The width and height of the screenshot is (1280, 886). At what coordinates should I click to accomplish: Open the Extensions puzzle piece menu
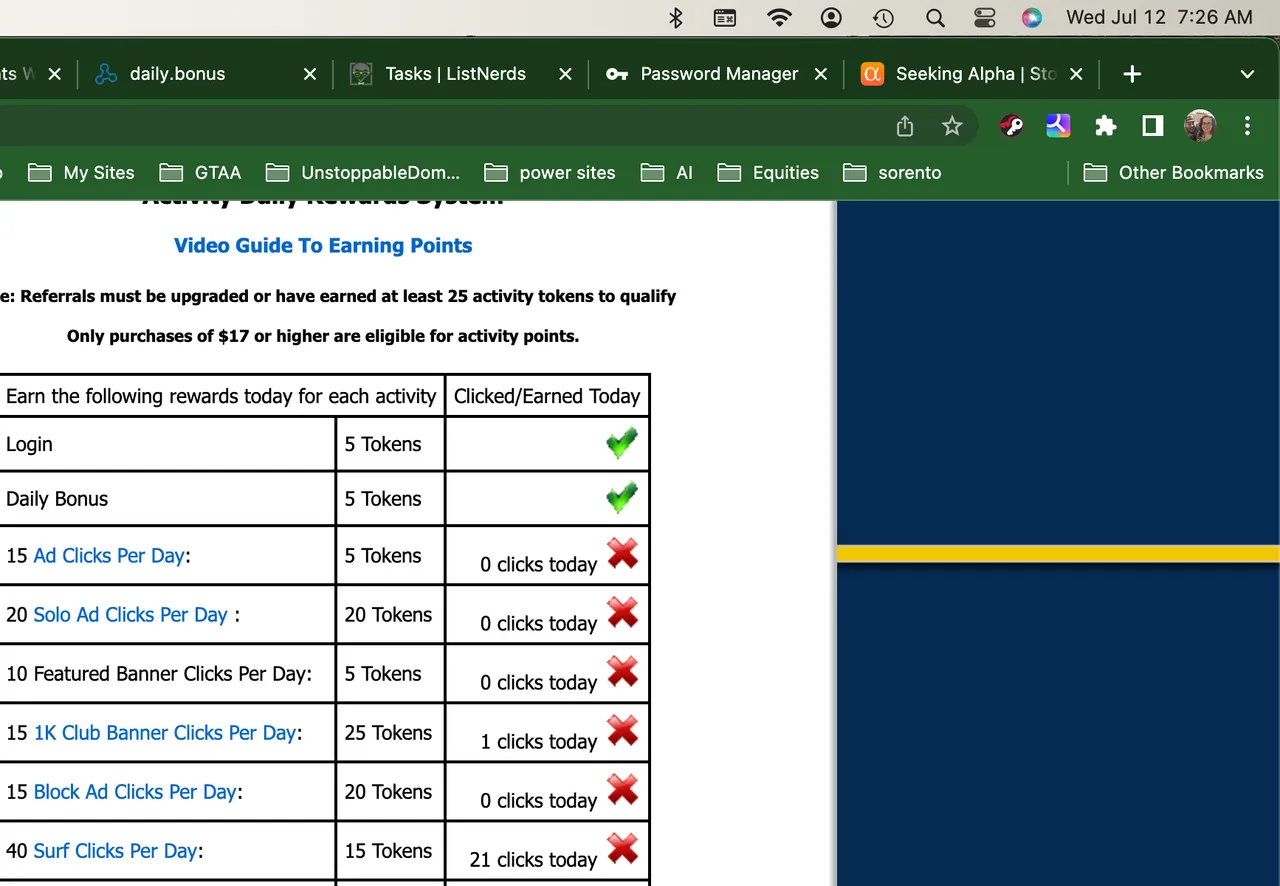(1105, 126)
